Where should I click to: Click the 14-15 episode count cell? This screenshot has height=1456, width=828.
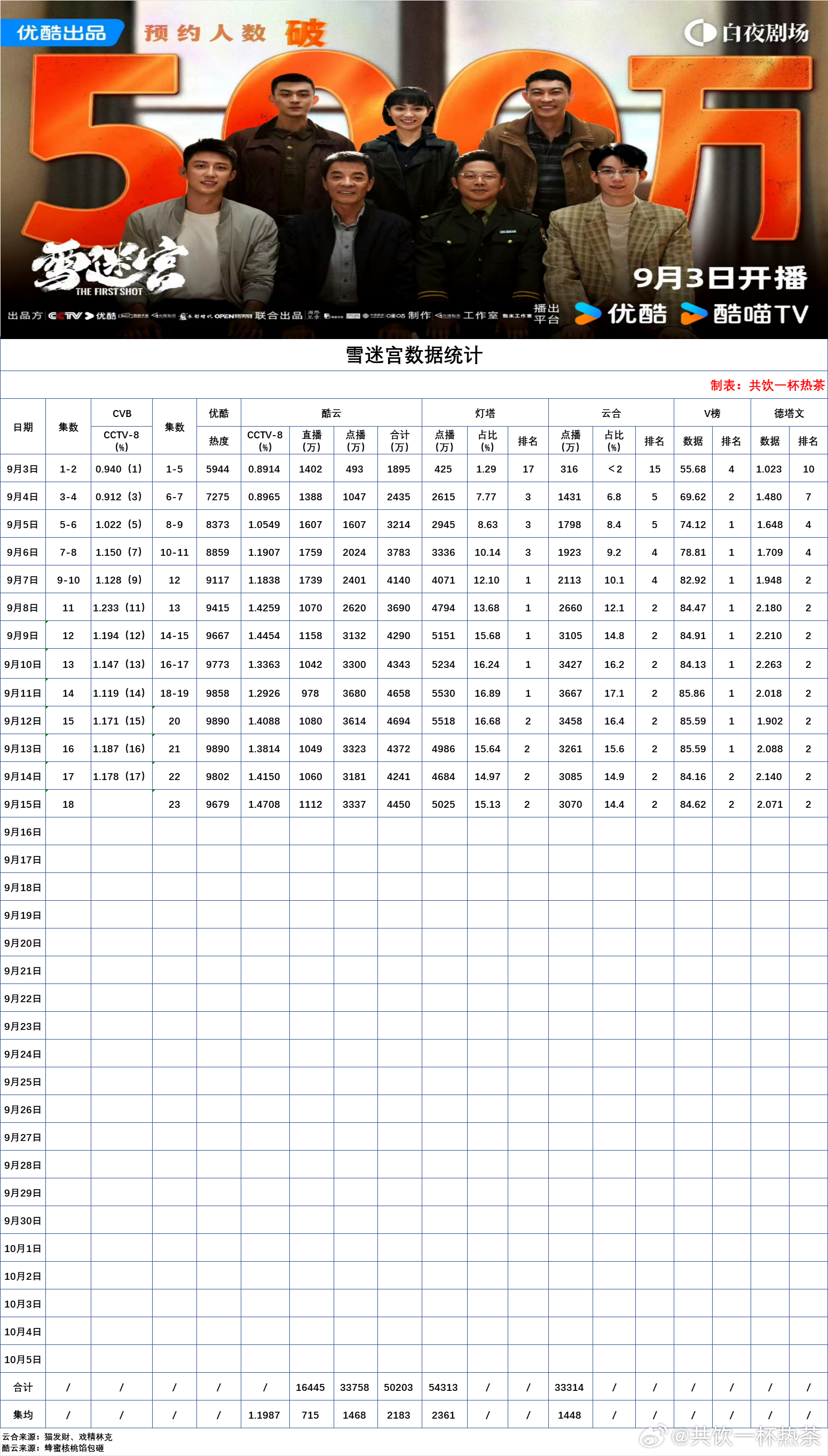[175, 635]
